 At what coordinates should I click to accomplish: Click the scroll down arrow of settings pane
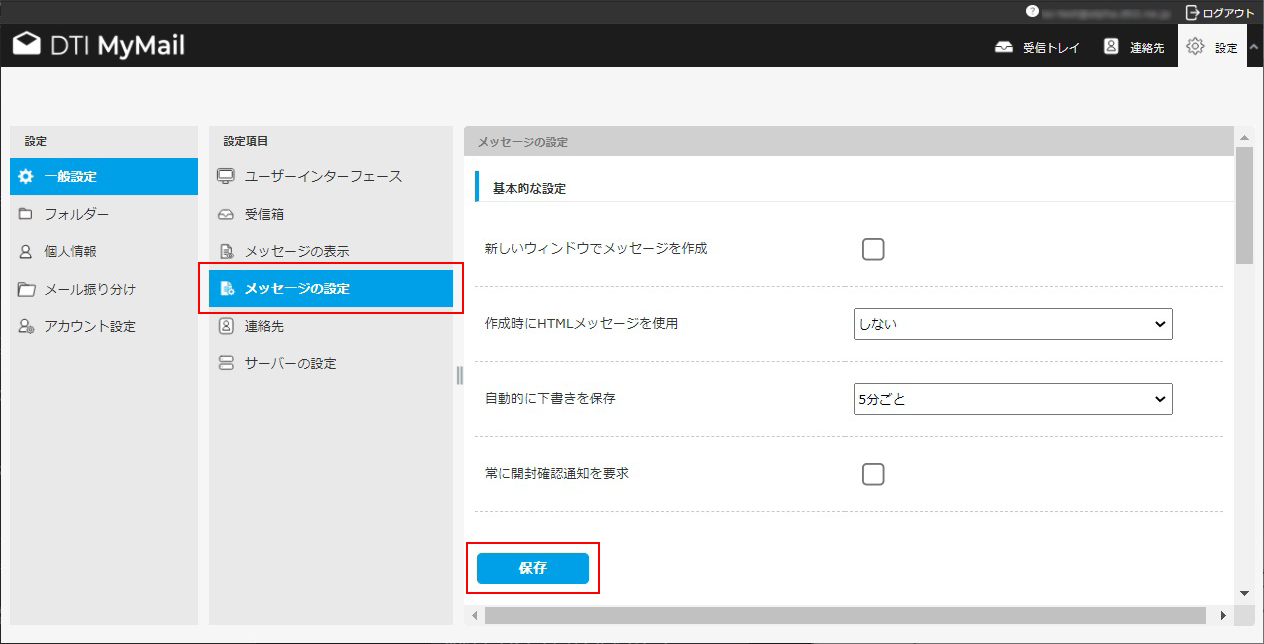[x=1244, y=592]
